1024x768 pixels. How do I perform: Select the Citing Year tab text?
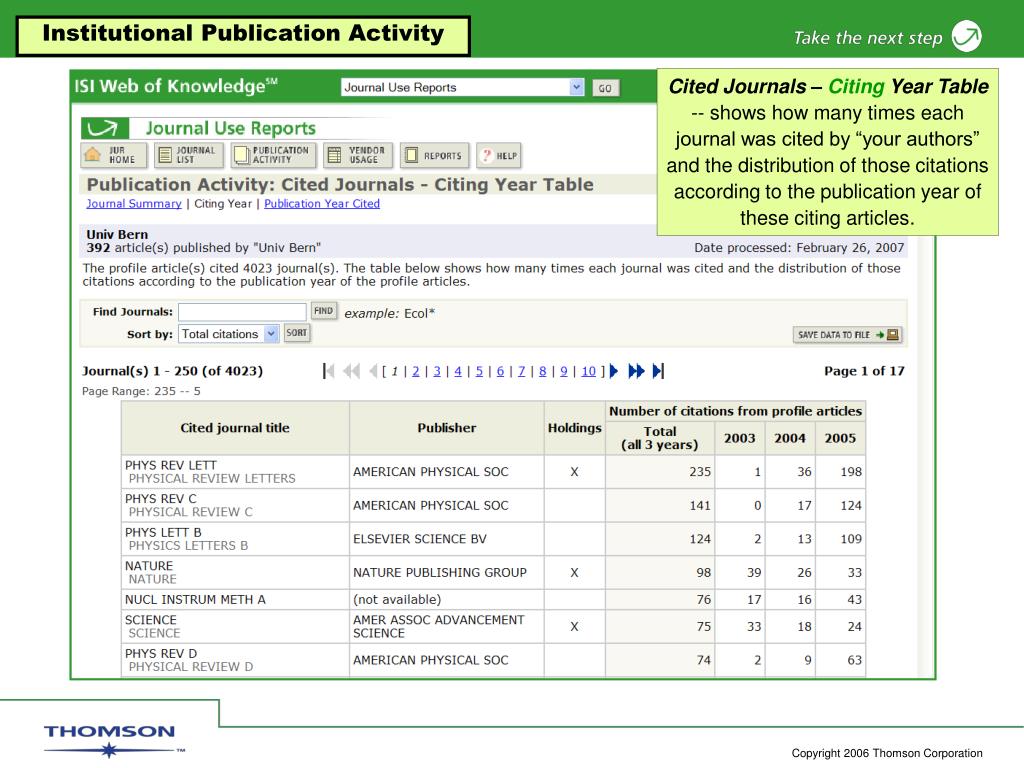click(223, 203)
